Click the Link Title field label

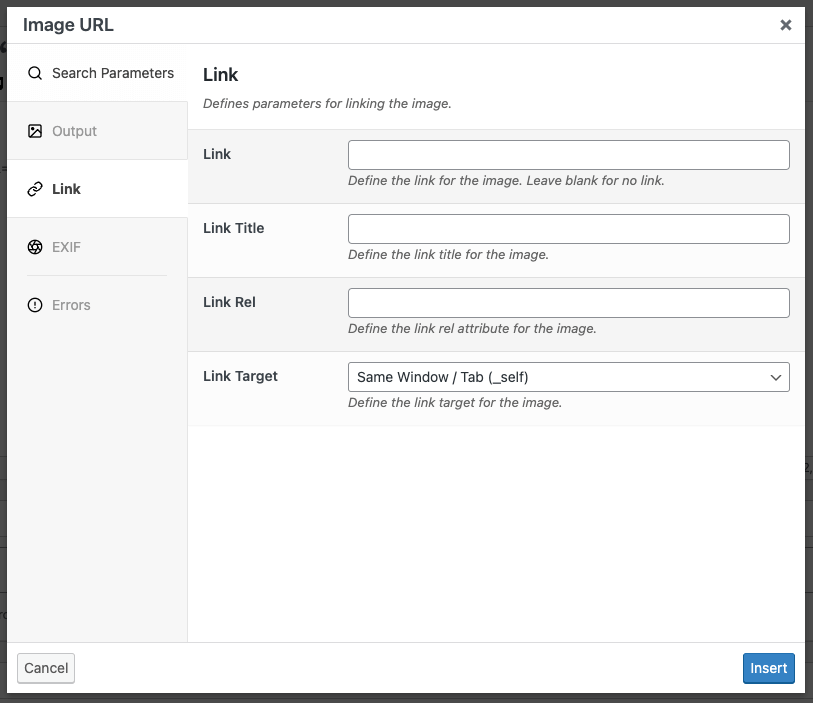233,228
